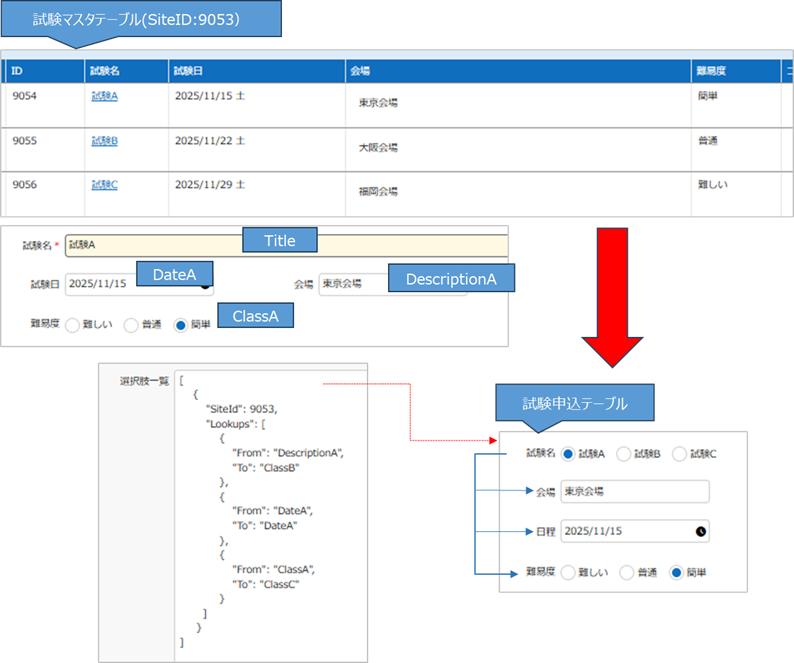Select the 試験B radio button
The height and width of the screenshot is (663, 794).
tap(624, 454)
